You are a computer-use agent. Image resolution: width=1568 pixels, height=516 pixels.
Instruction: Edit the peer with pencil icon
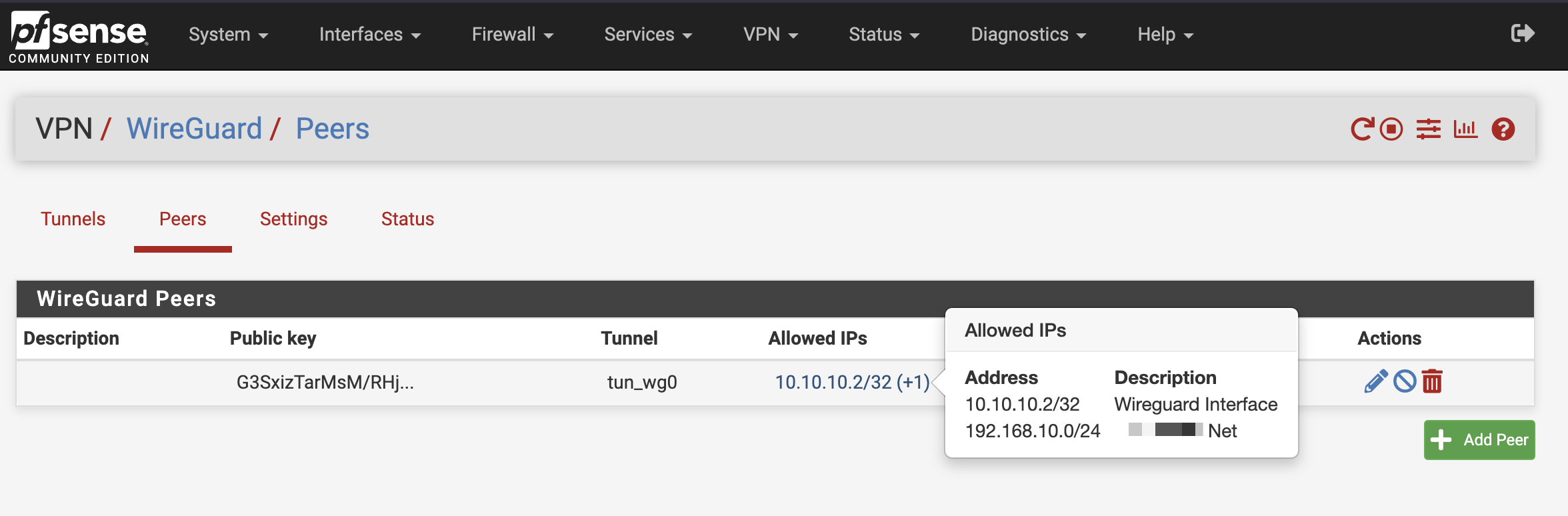(1375, 381)
